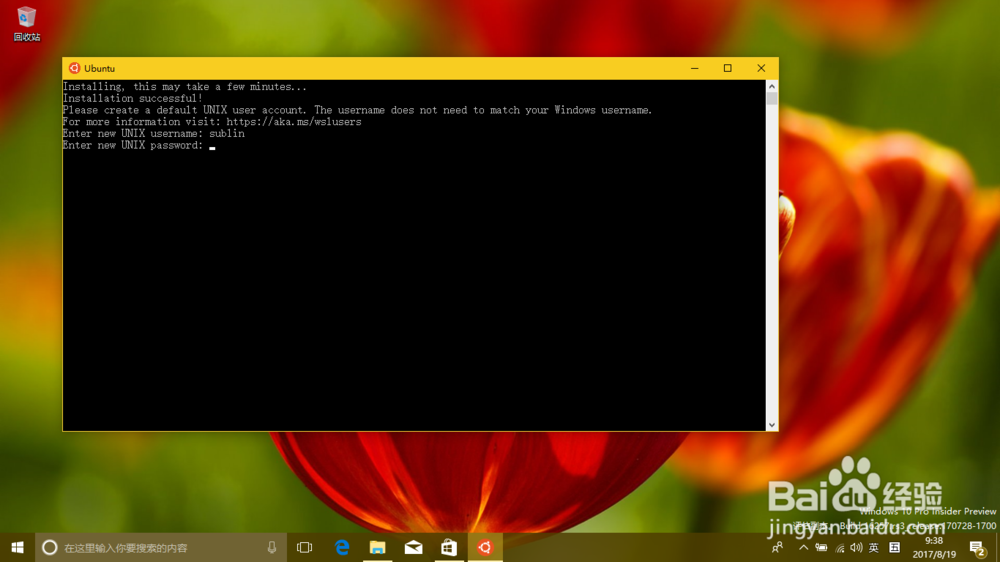Click the https://aka.ms/wslusers text
Image resolution: width=1000 pixels, height=562 pixels.
pos(293,122)
